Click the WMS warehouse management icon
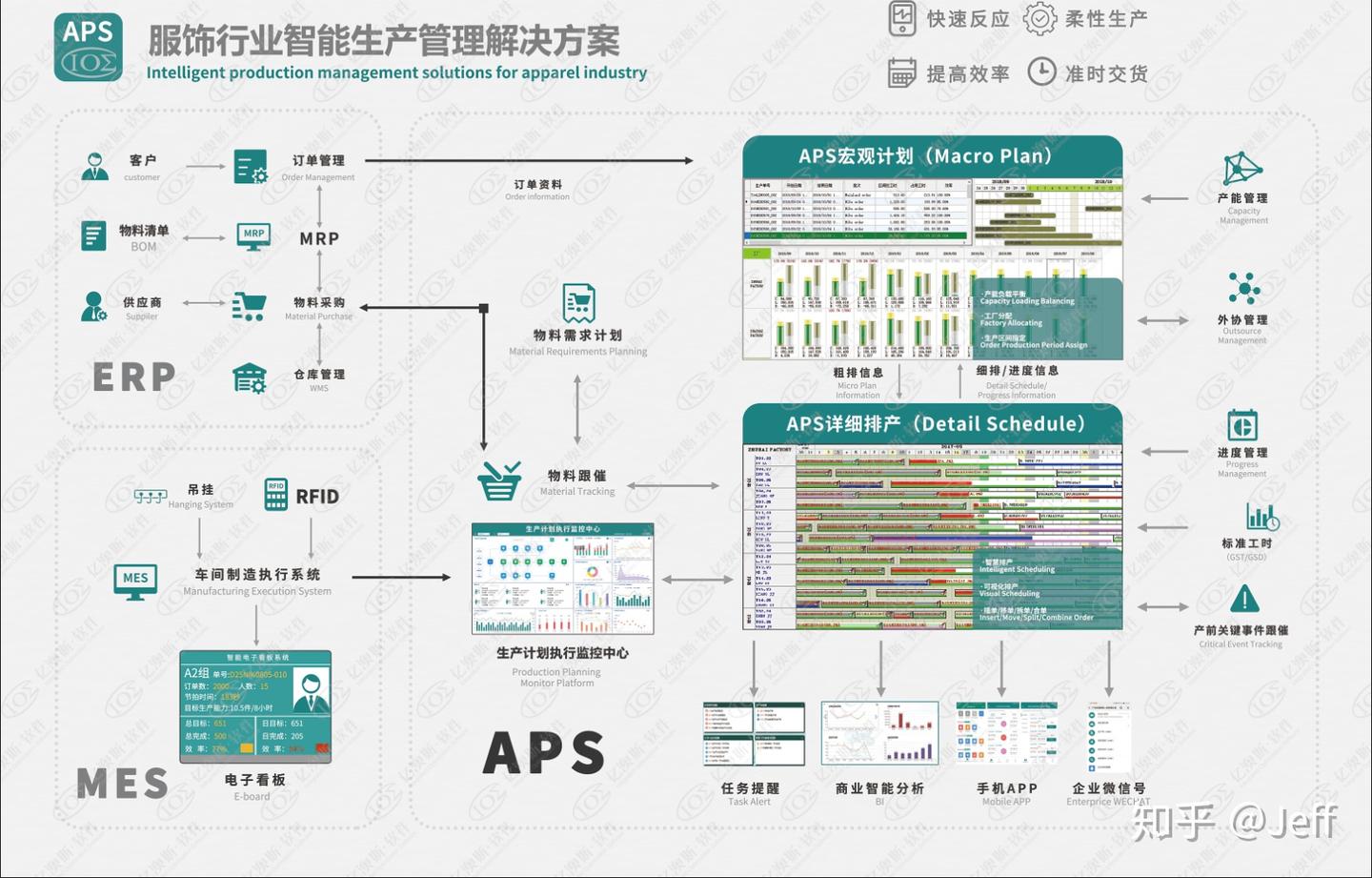Image resolution: width=1372 pixels, height=878 pixels. [250, 376]
